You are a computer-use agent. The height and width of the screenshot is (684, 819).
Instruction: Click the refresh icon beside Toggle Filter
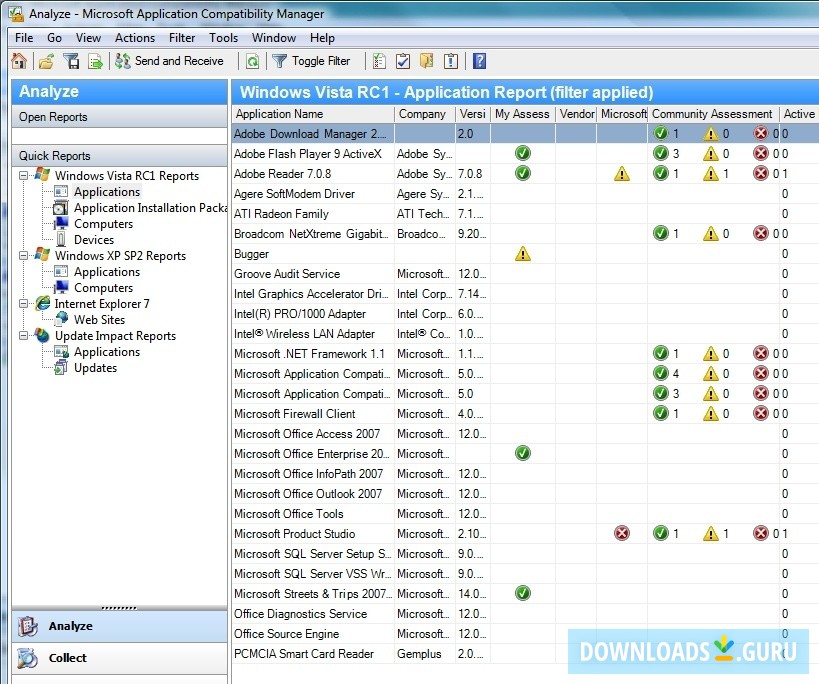253,61
